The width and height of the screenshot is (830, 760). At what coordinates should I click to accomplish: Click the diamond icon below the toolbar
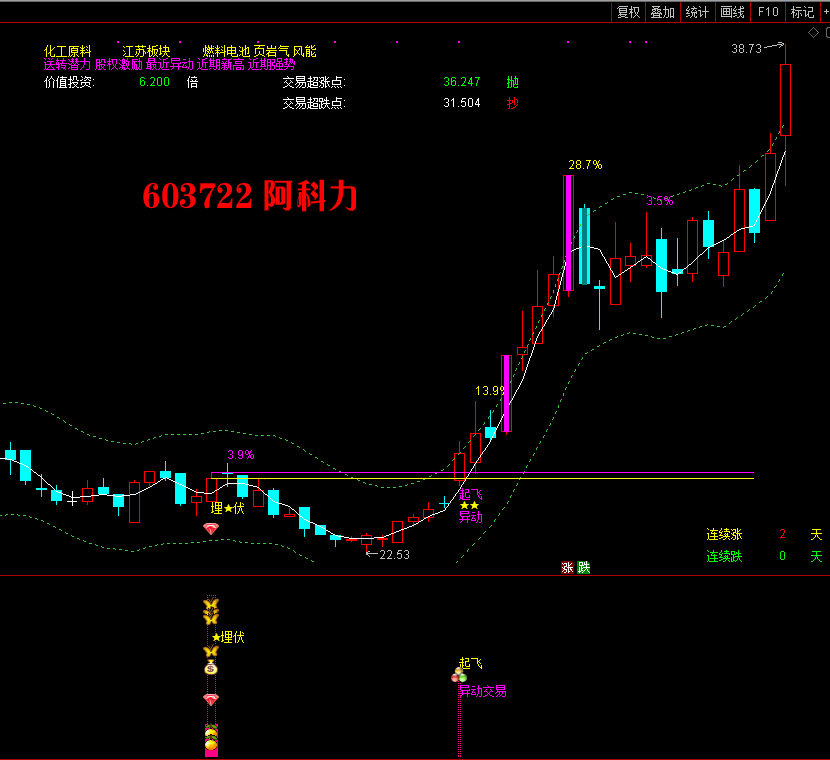tap(813, 34)
